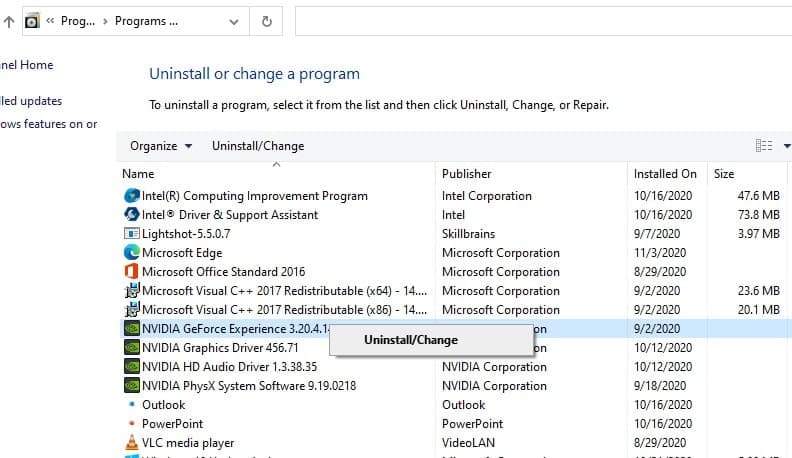
Task: Click the 23.6 MB size value
Action: click(x=759, y=291)
